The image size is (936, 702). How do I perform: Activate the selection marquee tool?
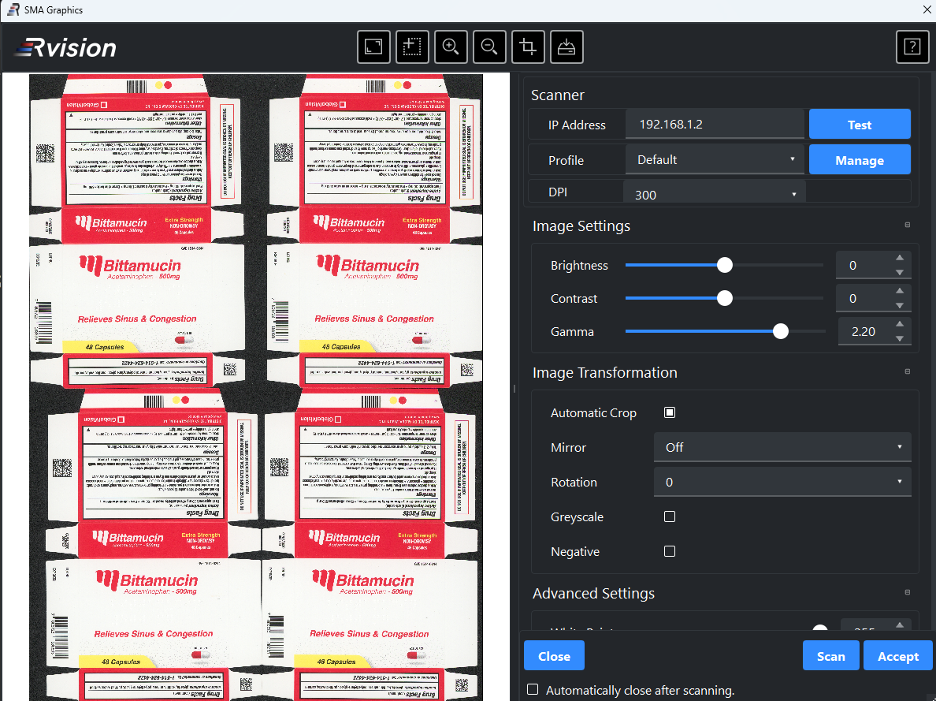[x=412, y=47]
